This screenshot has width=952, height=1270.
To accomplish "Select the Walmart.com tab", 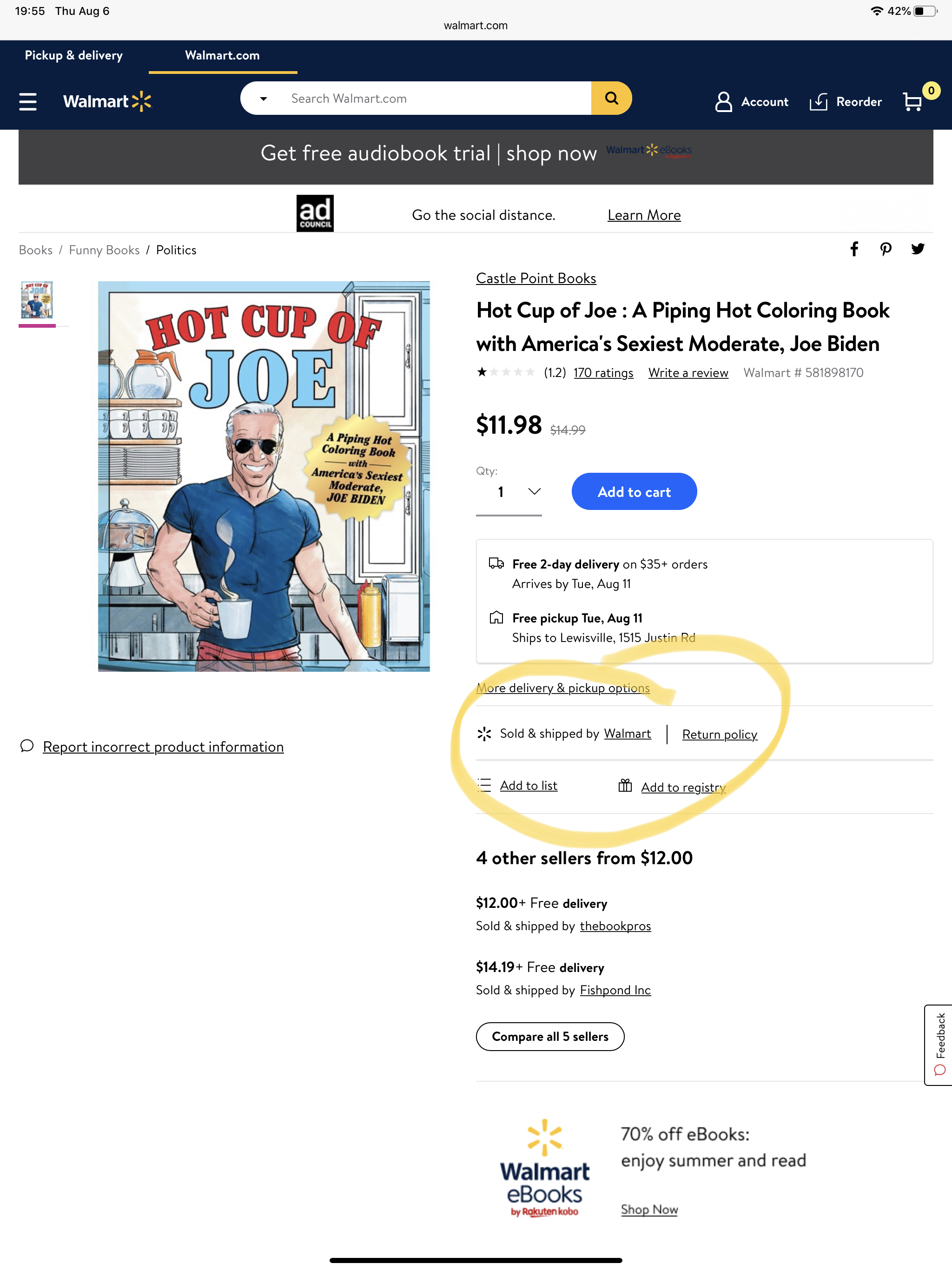I will 222,56.
